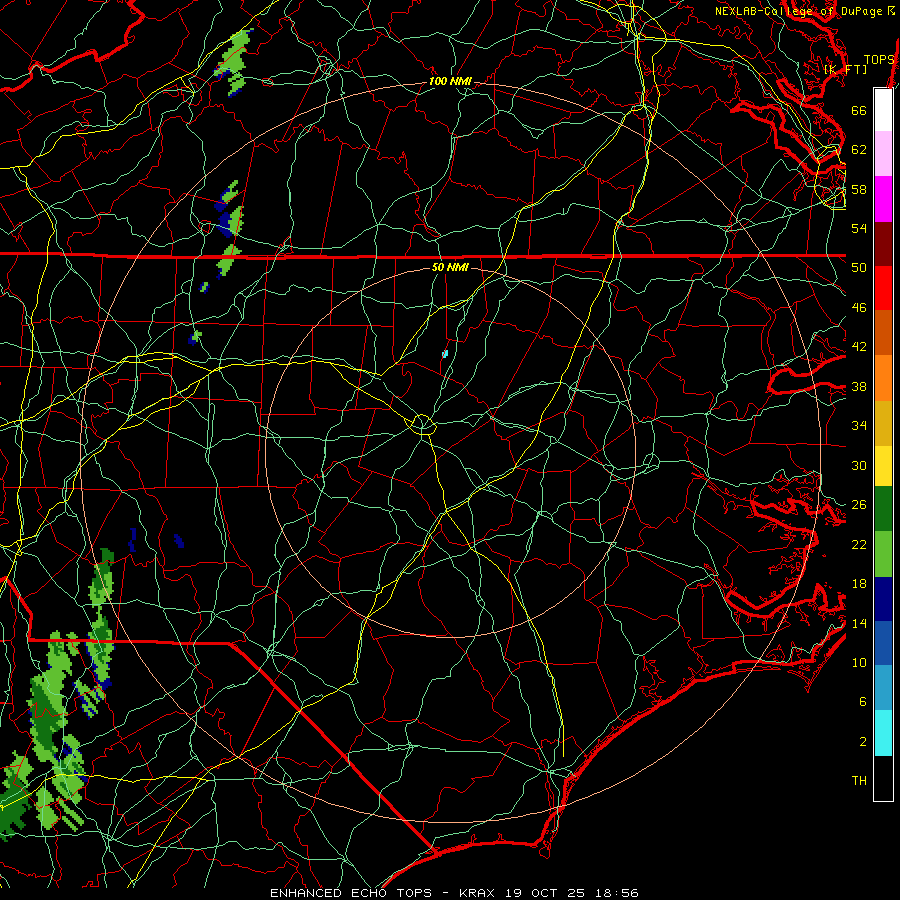Click the '42' scale value
Viewport: 900px width, 900px height.
(x=859, y=347)
